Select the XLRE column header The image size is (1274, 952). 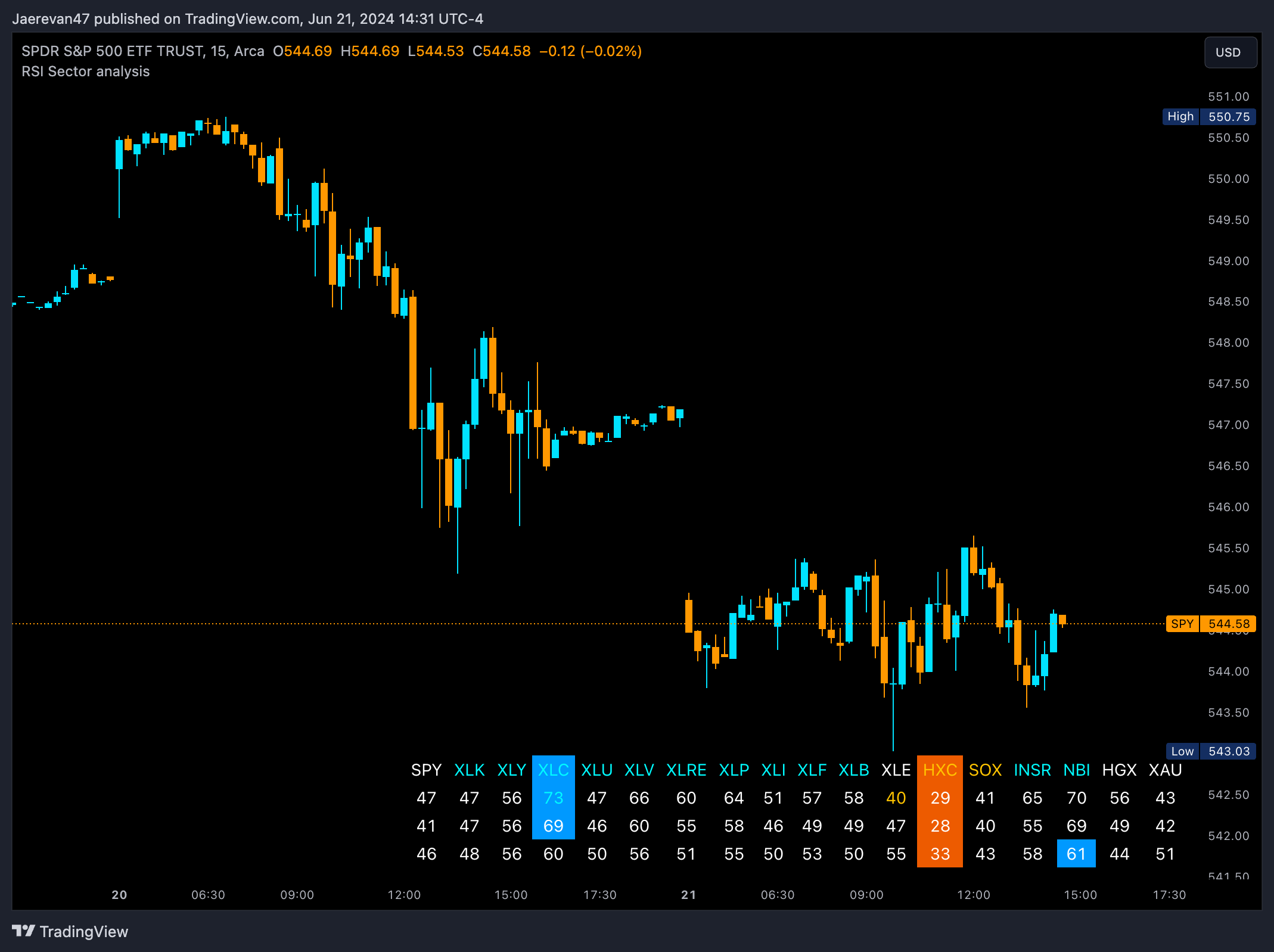point(686,770)
